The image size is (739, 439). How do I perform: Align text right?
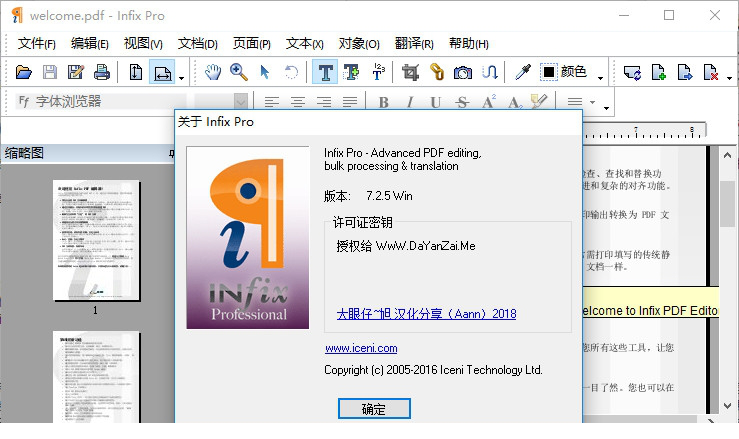point(323,101)
